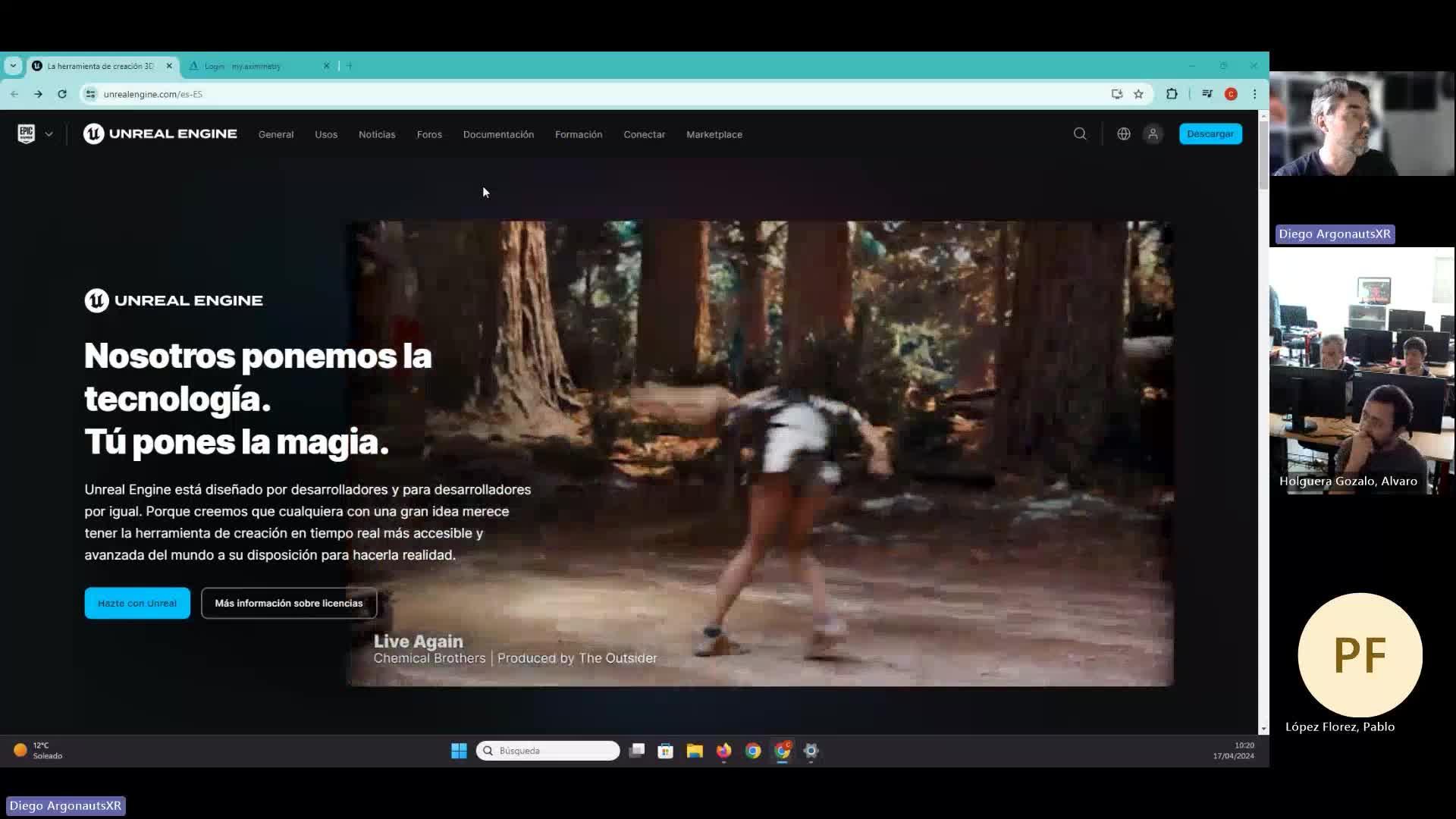Open Firefox from the taskbar
1456x819 pixels.
[723, 751]
